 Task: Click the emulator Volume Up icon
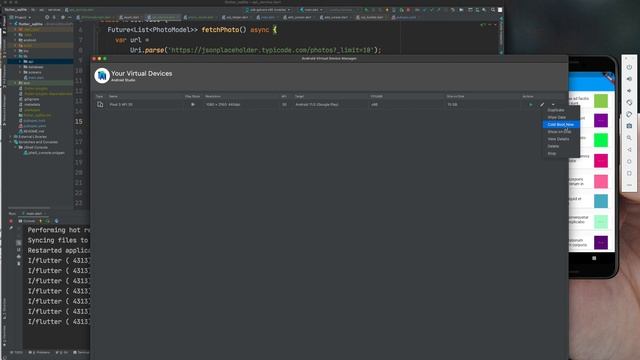(629, 79)
